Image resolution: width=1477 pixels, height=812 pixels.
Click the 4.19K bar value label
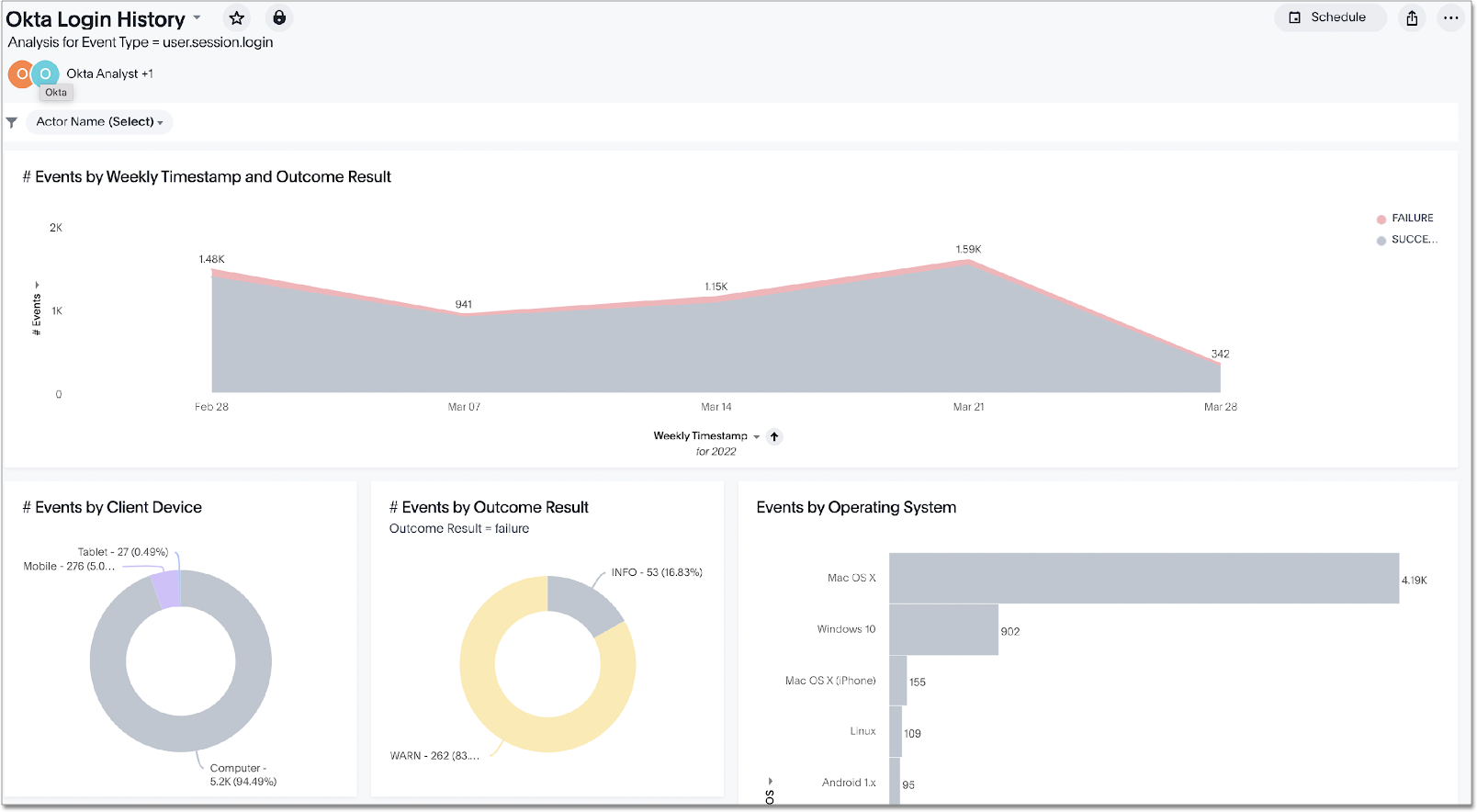(1415, 581)
